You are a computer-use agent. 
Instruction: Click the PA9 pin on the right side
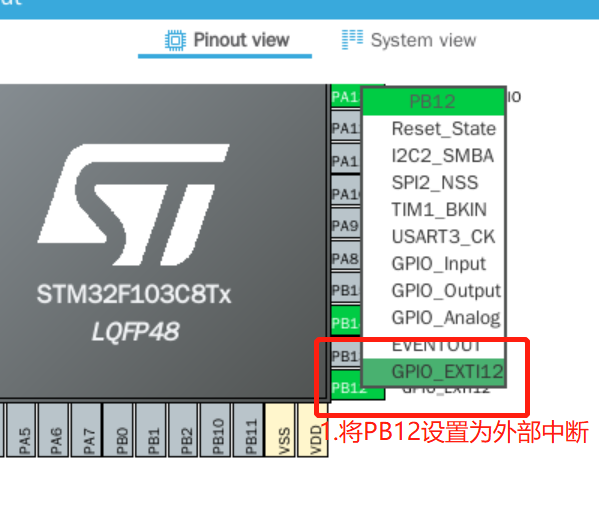(x=346, y=226)
